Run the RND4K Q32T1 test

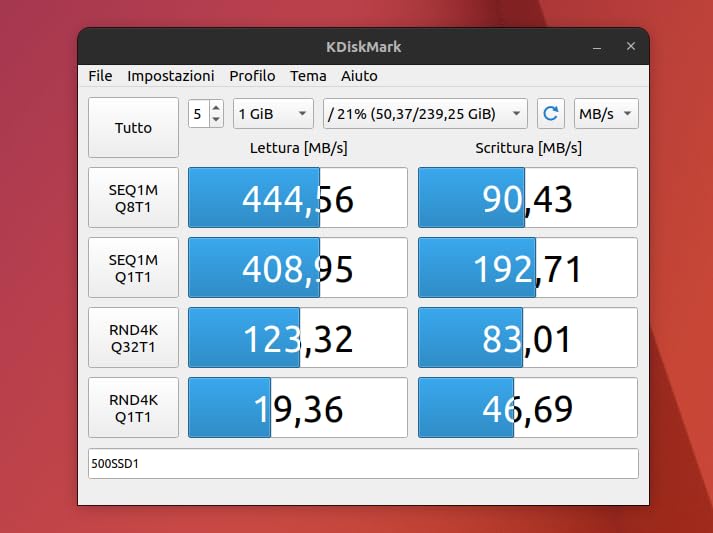pyautogui.click(x=133, y=338)
